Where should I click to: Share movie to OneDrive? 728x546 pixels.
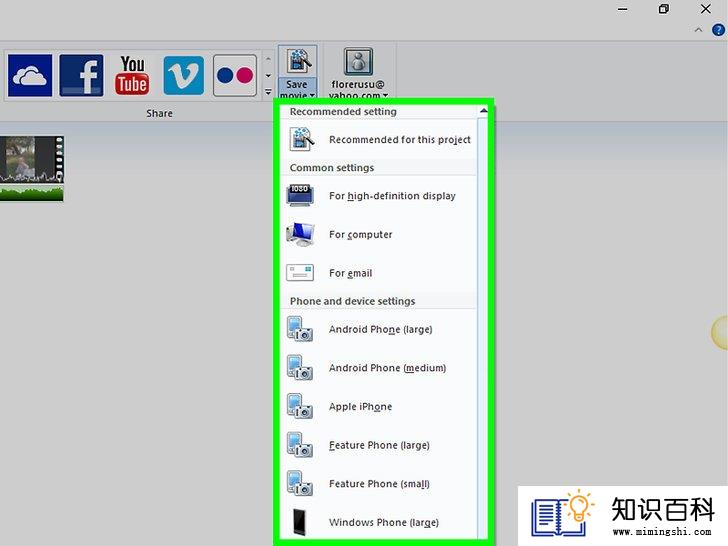click(30, 75)
